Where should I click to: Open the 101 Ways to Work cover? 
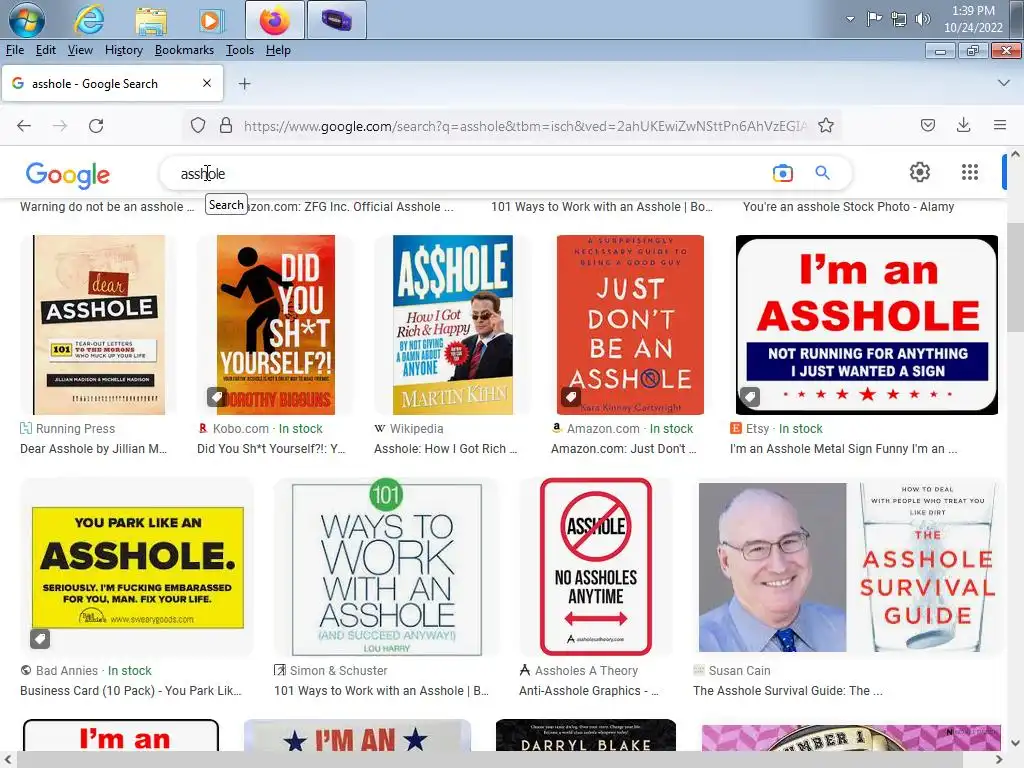(x=387, y=567)
